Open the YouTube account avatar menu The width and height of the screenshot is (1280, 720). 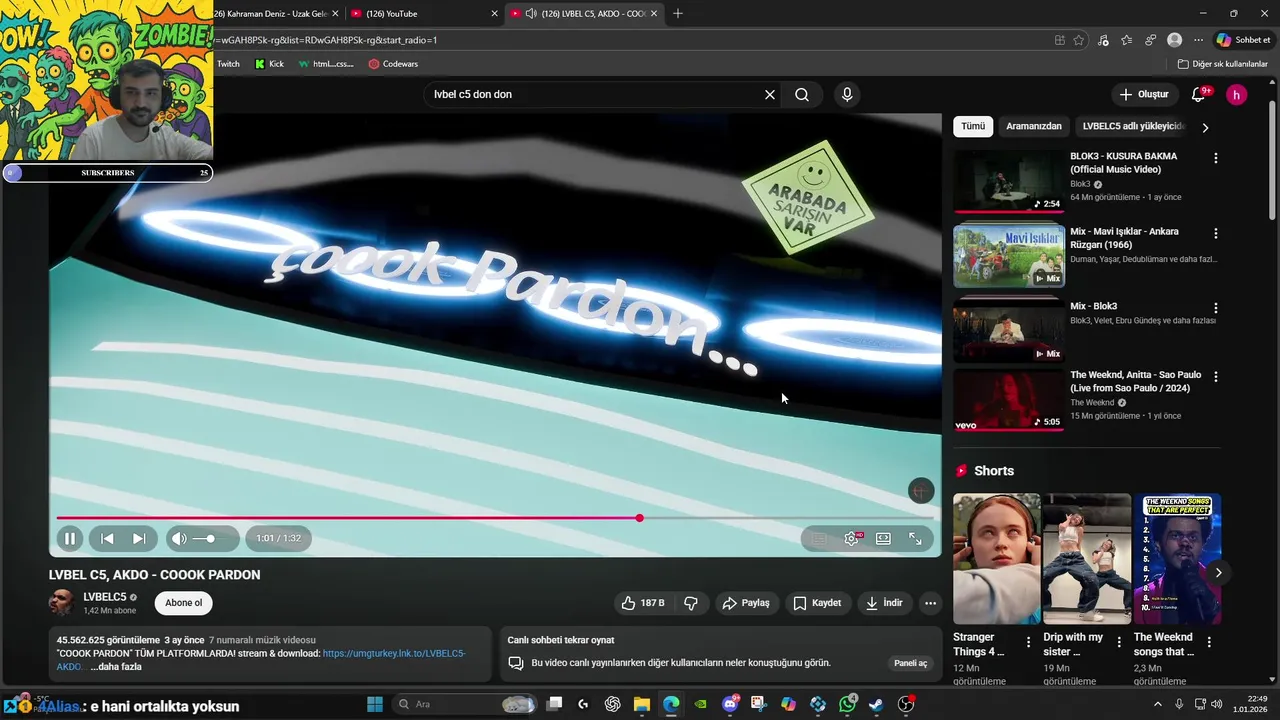(1237, 95)
